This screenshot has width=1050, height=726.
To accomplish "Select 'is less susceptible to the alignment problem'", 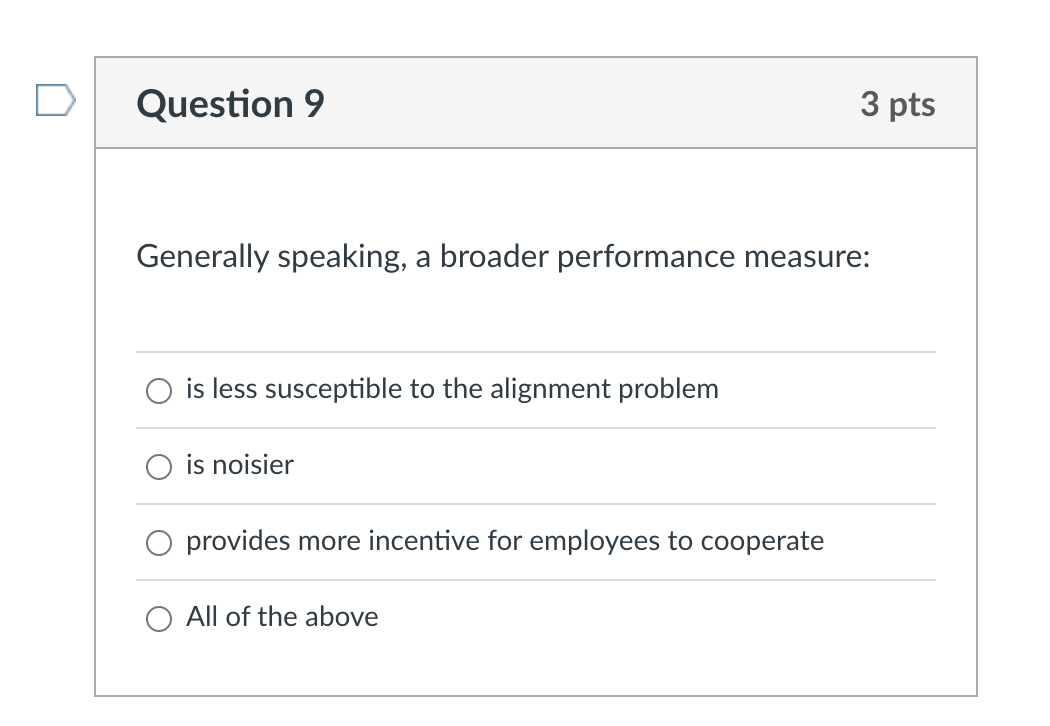I will [158, 391].
